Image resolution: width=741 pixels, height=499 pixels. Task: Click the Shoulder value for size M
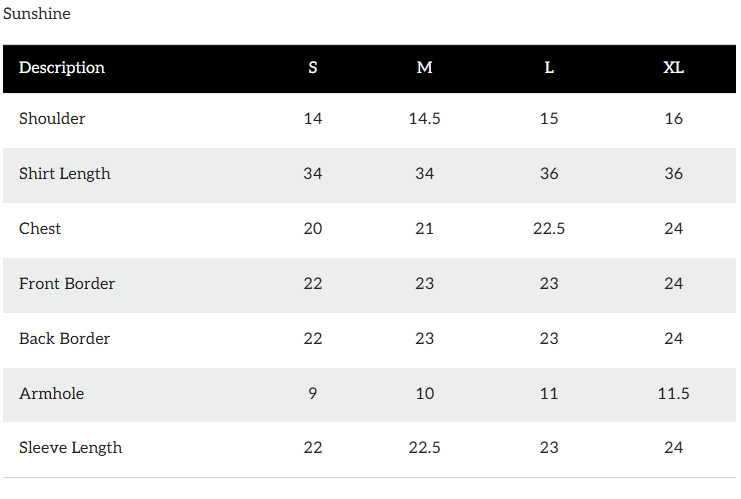click(x=425, y=119)
